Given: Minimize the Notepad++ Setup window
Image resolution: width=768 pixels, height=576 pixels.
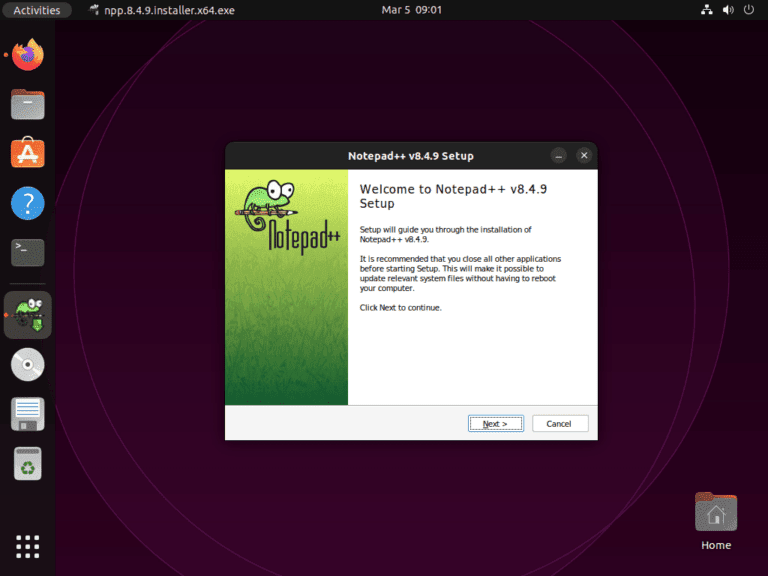Looking at the screenshot, I should [558, 156].
